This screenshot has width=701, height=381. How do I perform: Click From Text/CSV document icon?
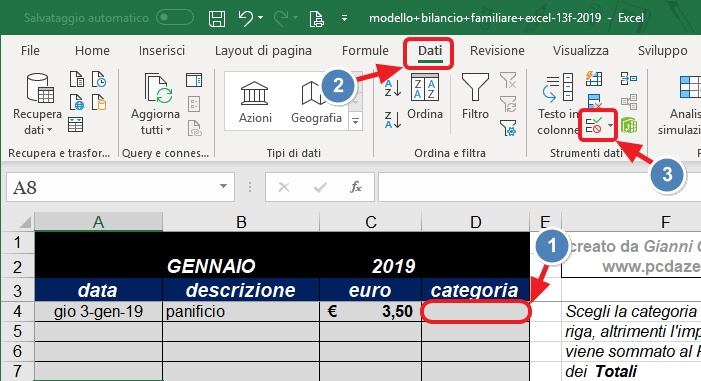pyautogui.click(x=77, y=79)
